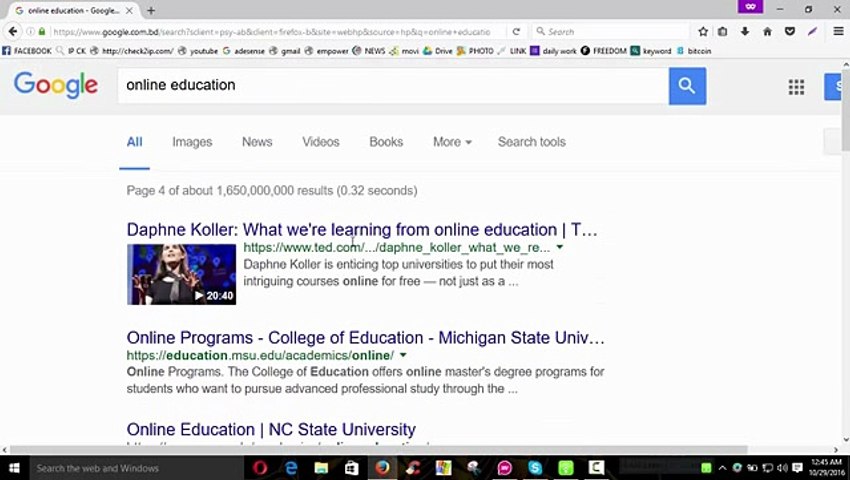
Task: Open the bitcoin bookmark
Action: 693,51
